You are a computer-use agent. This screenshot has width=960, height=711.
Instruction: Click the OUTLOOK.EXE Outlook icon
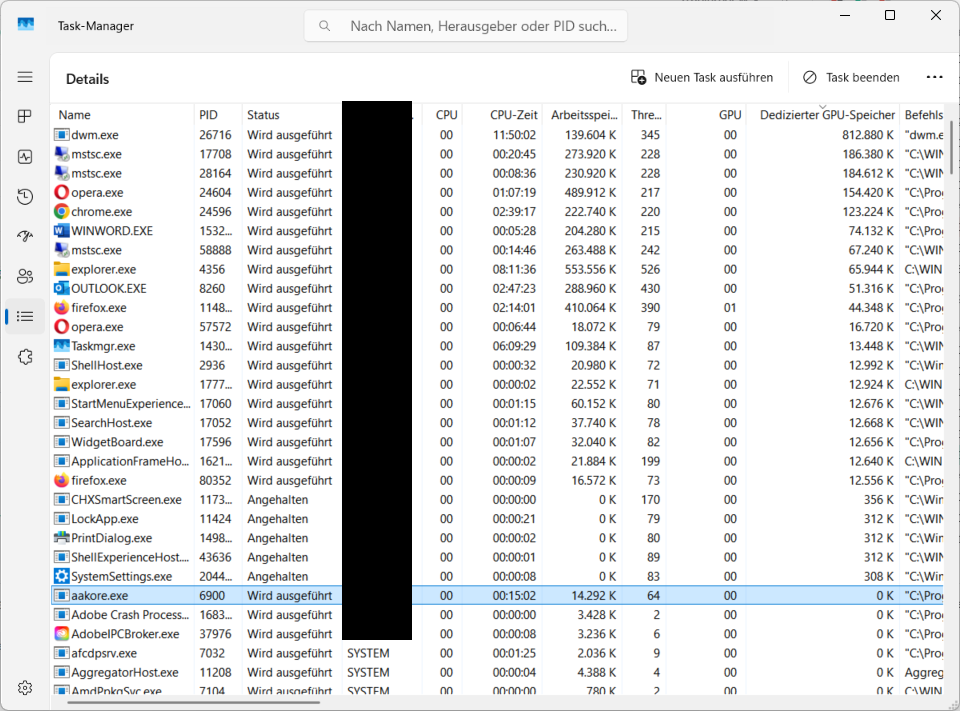(61, 288)
